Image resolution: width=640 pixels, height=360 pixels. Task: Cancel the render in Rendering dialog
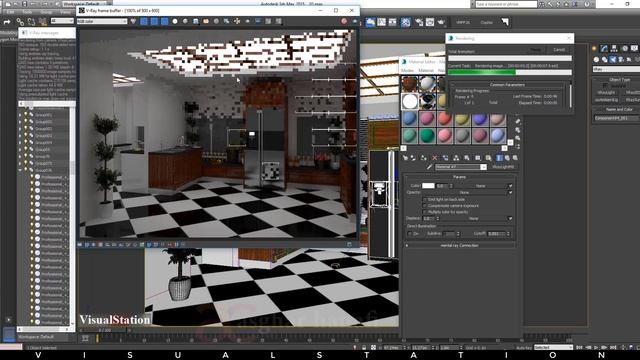tap(559, 50)
